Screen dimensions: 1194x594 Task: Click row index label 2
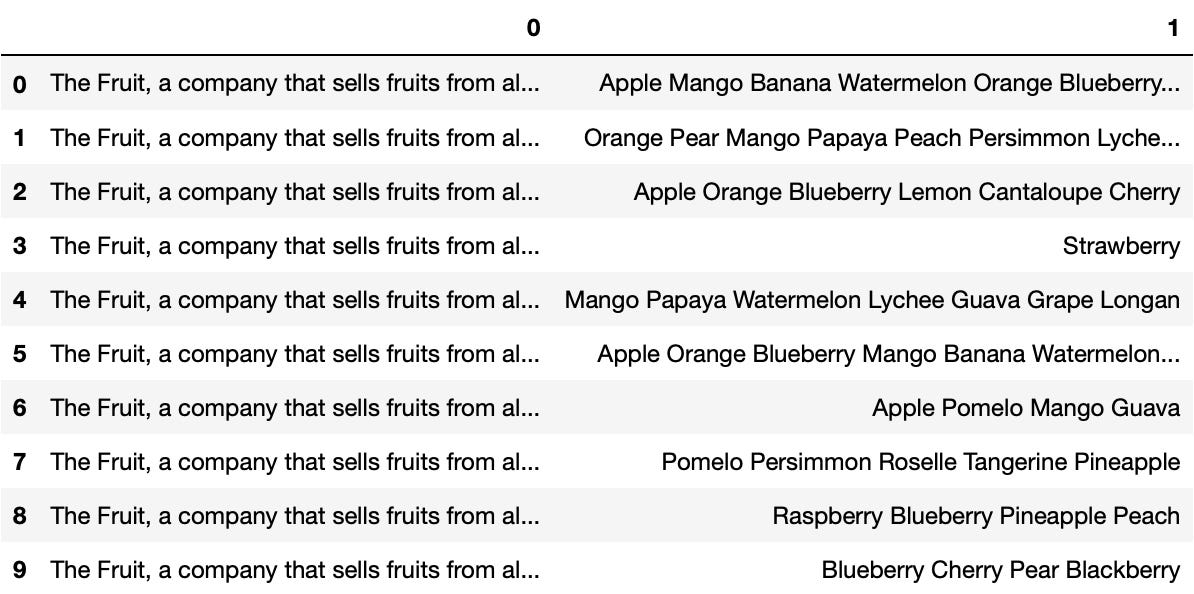[x=20, y=192]
